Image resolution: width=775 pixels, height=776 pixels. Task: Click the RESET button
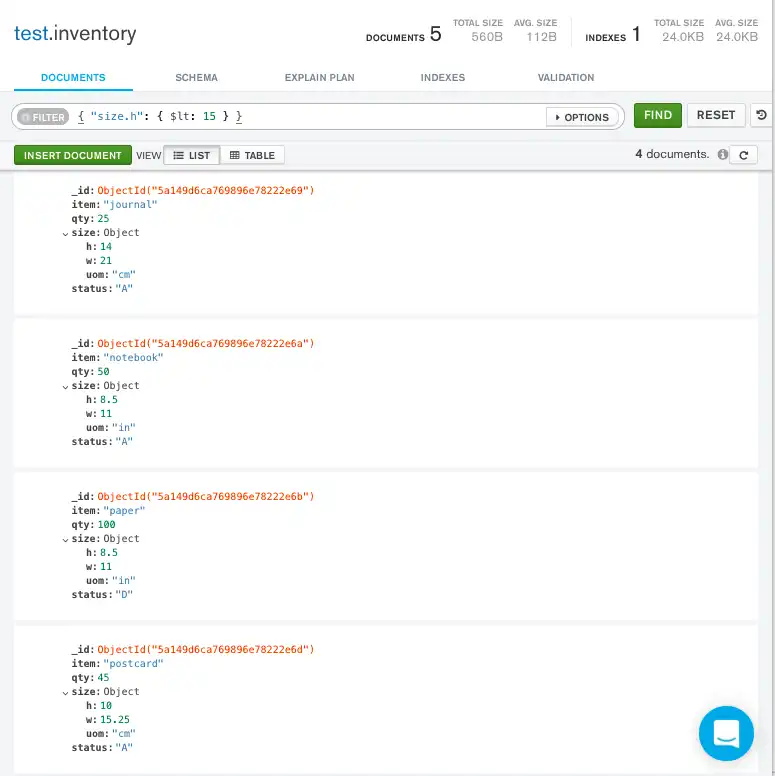(716, 115)
